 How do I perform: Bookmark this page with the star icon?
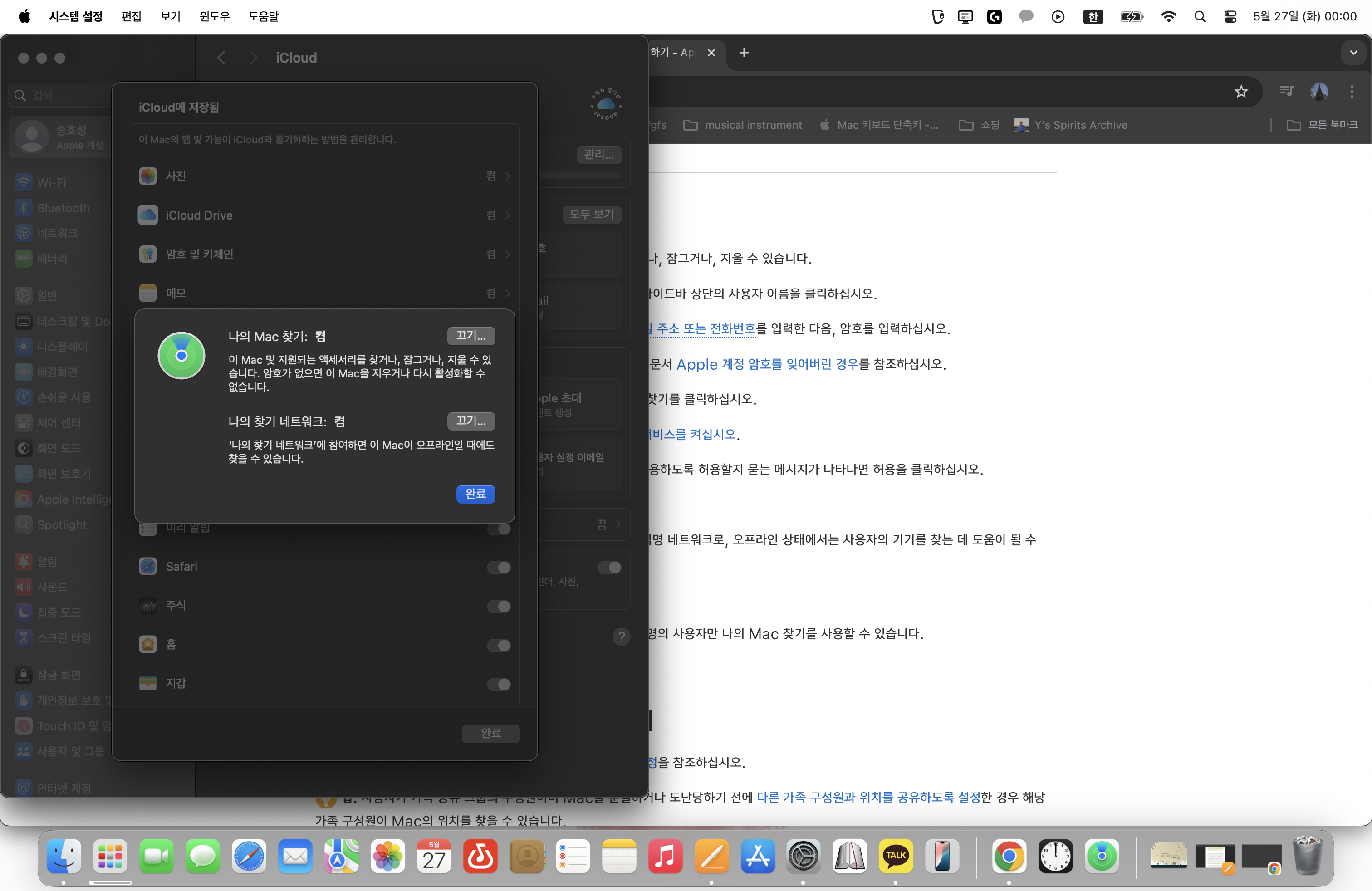pyautogui.click(x=1241, y=91)
